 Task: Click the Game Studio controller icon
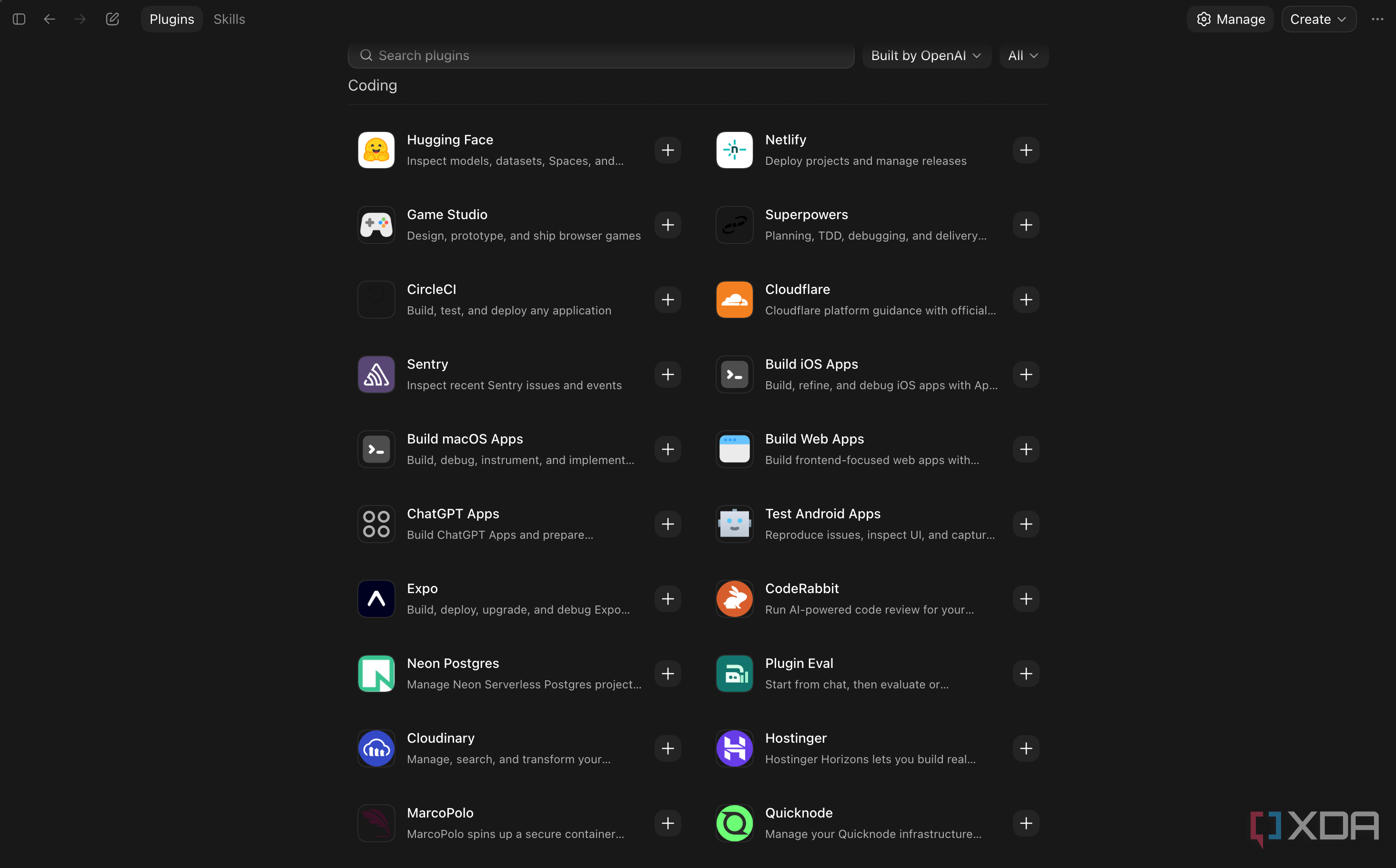click(x=376, y=224)
